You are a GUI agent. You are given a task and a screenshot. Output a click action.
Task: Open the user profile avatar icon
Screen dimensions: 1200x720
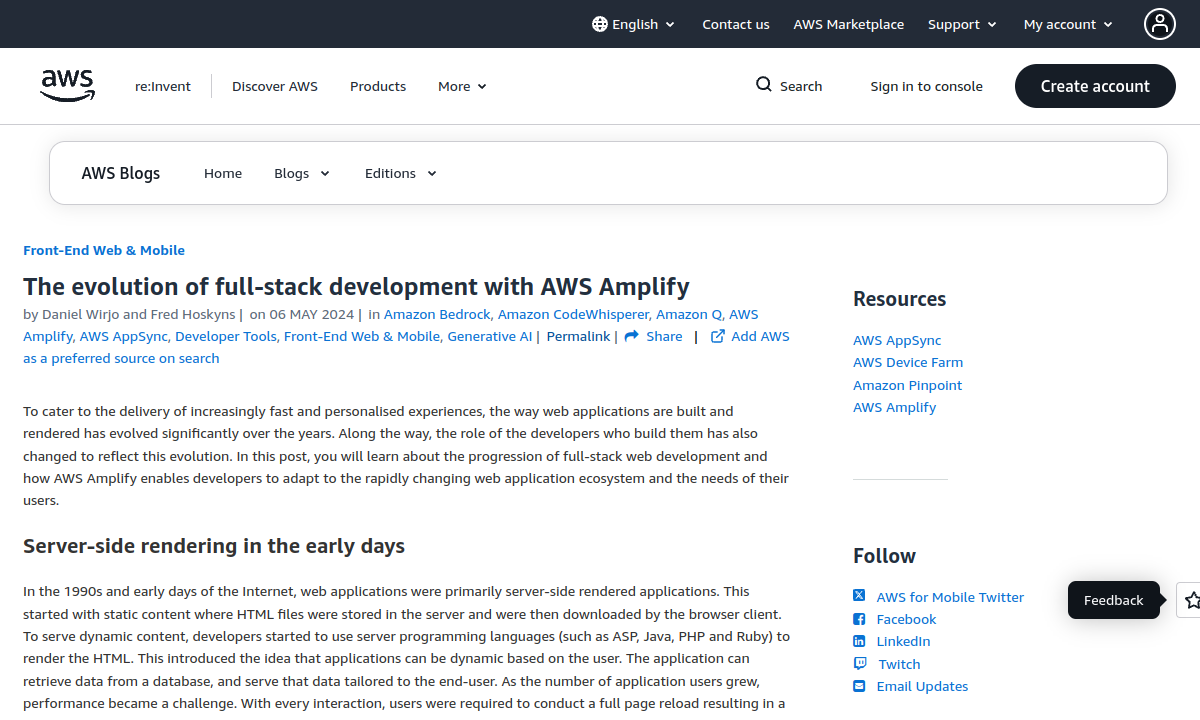click(1160, 24)
